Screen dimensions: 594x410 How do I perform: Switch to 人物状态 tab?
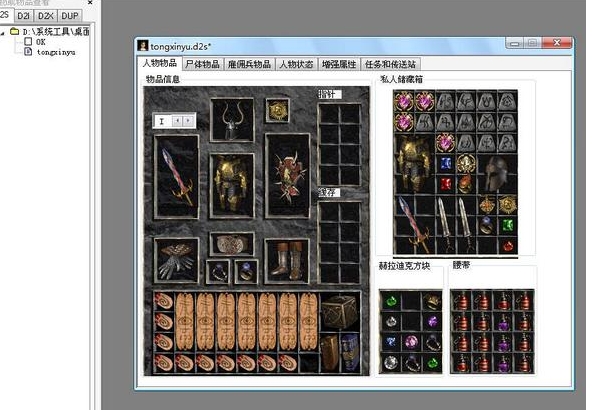[296, 64]
